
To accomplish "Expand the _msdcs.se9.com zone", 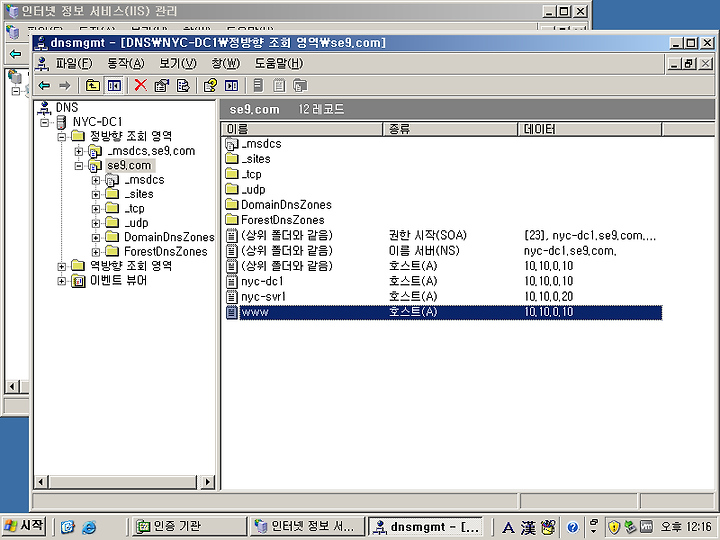I will (79, 151).
